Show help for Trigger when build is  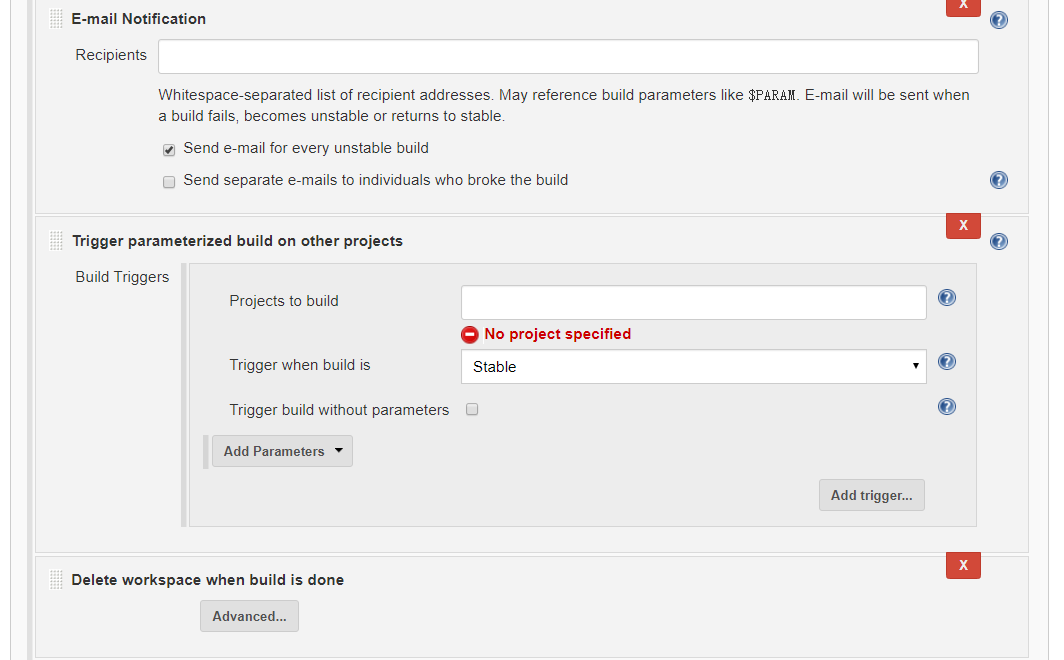(x=947, y=362)
